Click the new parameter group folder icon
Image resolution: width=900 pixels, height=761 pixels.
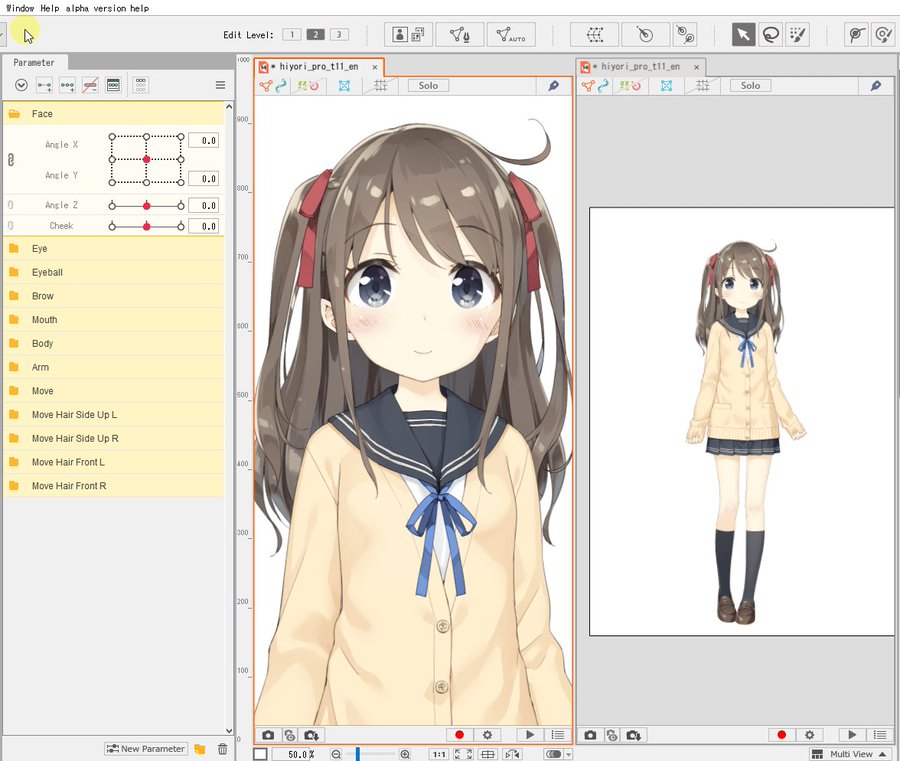coord(200,749)
